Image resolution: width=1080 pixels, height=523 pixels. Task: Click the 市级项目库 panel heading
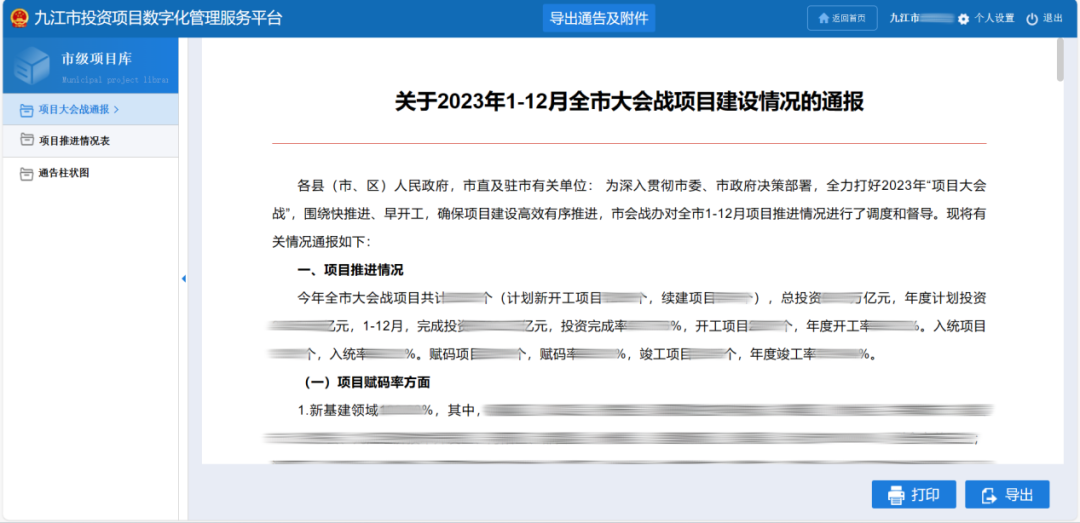(x=103, y=59)
